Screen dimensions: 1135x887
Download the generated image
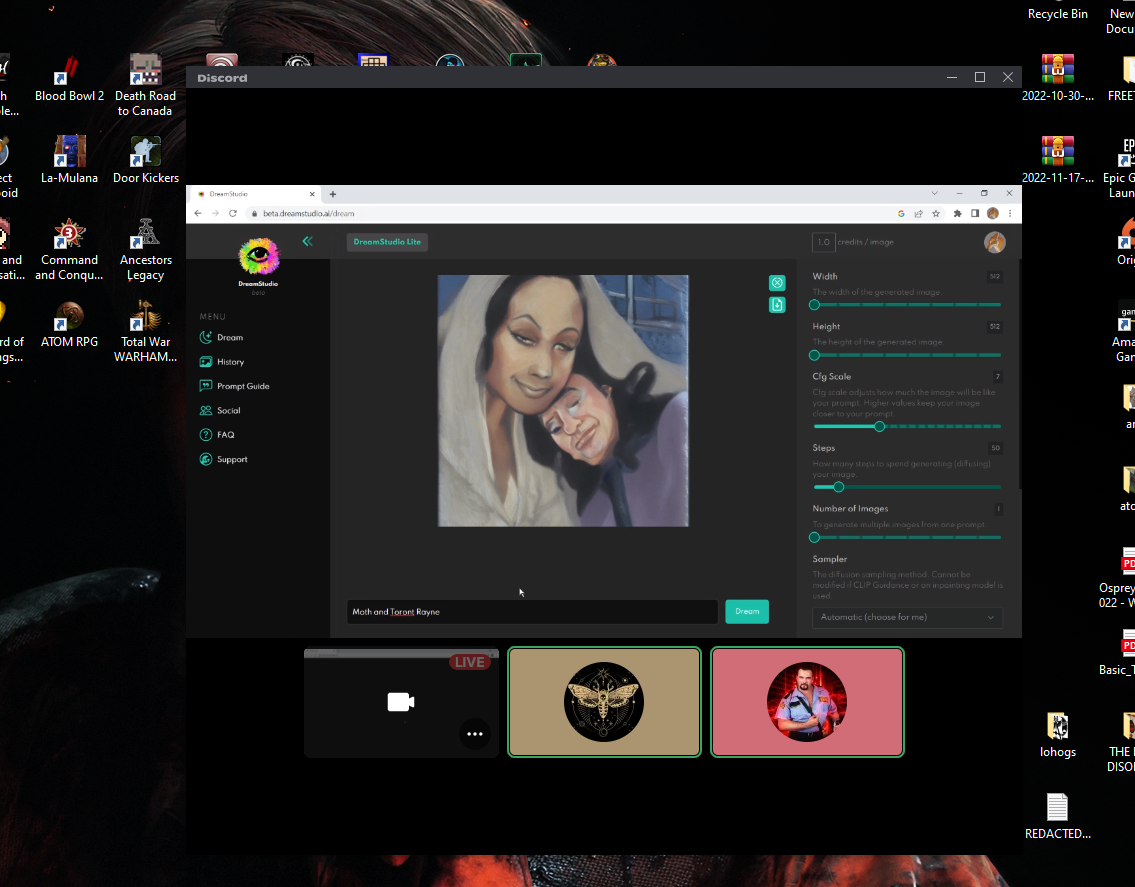(777, 305)
